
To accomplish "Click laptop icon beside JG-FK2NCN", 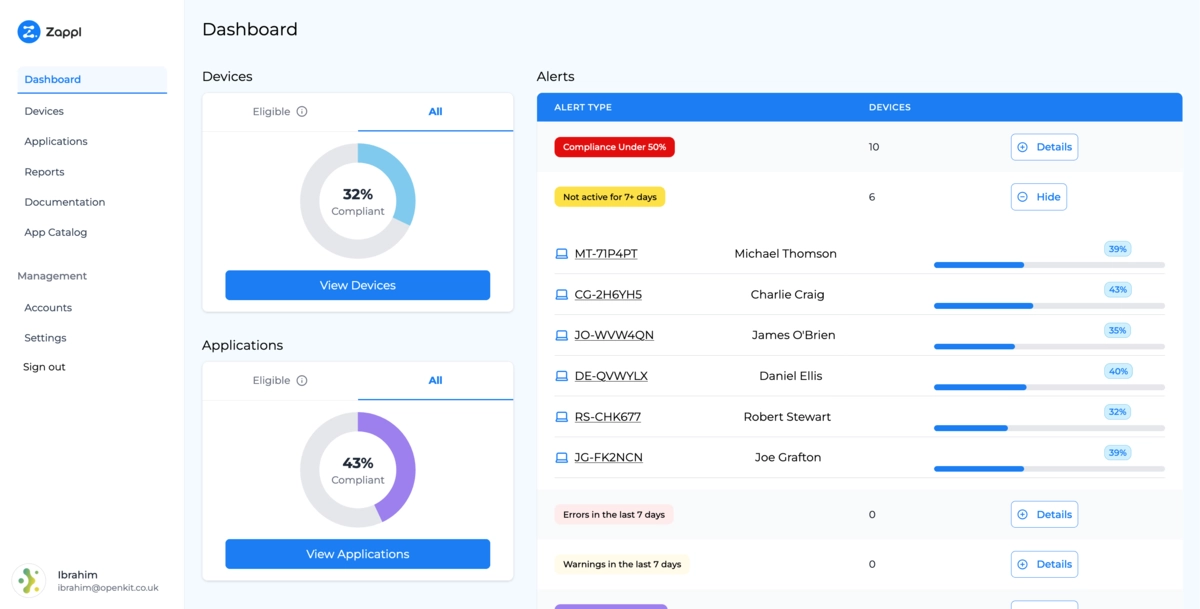I will [x=561, y=458].
